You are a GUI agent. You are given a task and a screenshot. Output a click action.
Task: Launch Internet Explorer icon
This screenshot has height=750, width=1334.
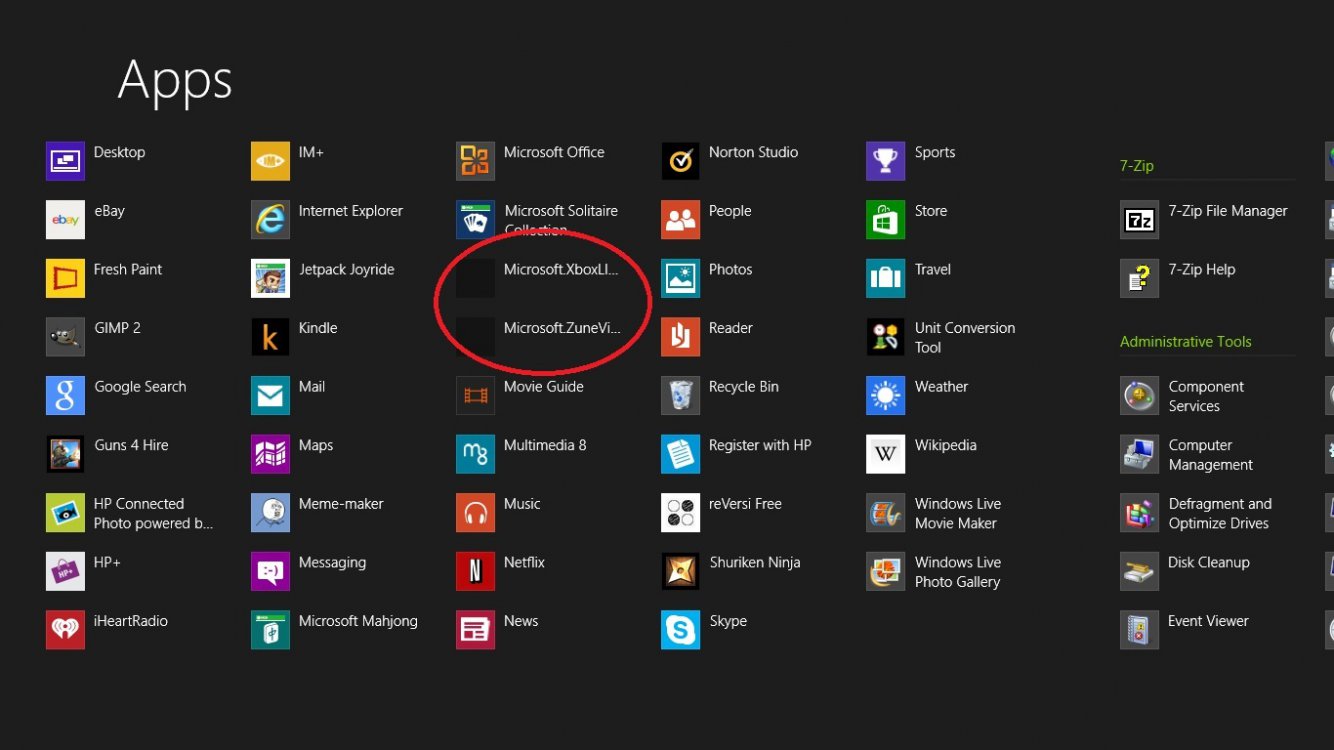270,220
